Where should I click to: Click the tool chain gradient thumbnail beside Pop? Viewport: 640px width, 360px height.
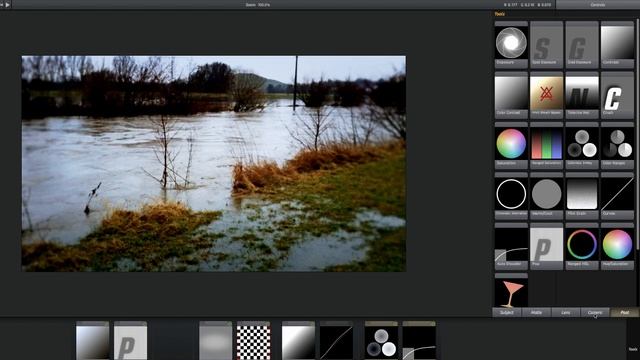(93, 340)
